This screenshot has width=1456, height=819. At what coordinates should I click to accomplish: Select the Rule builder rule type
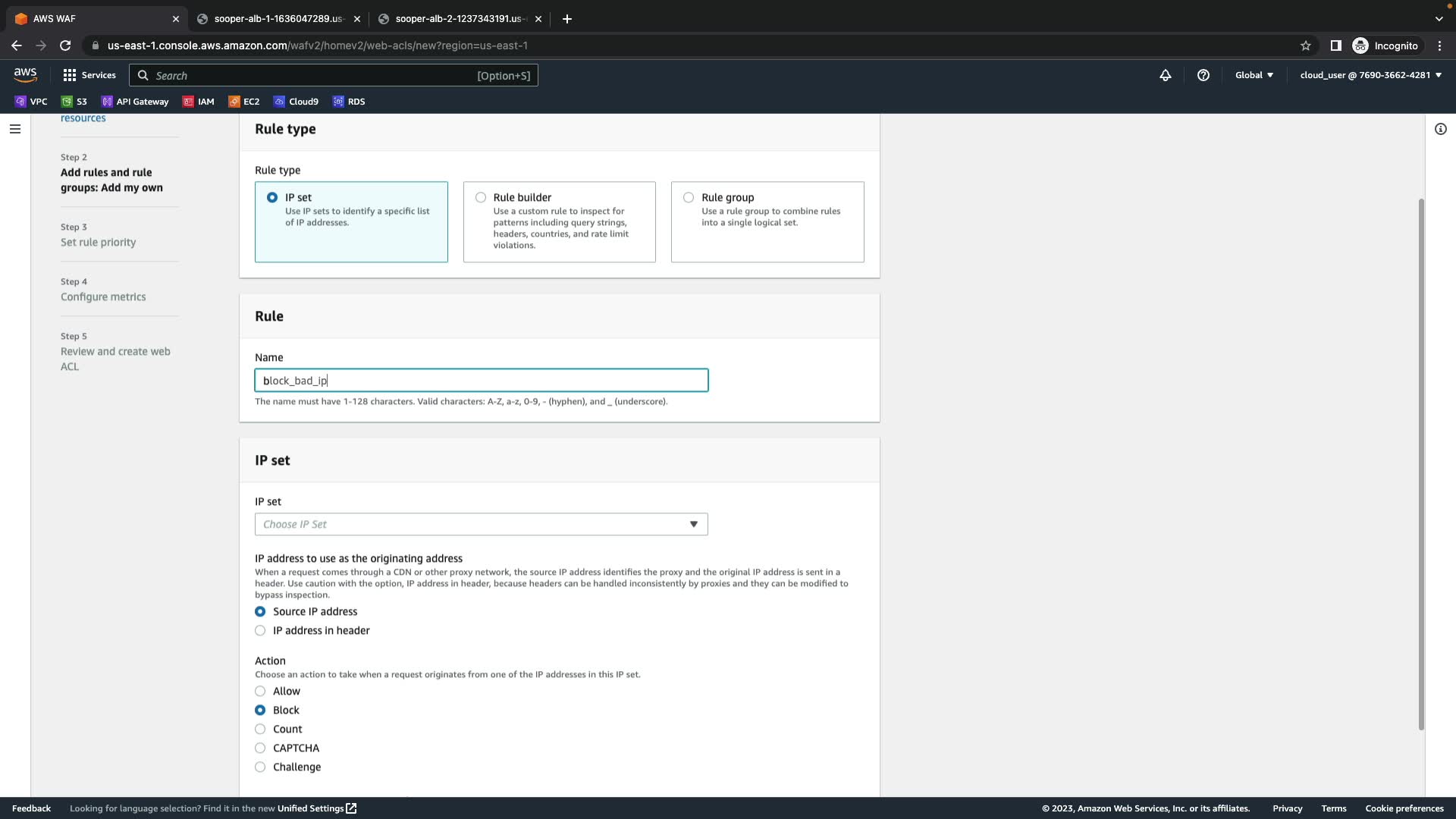[481, 197]
